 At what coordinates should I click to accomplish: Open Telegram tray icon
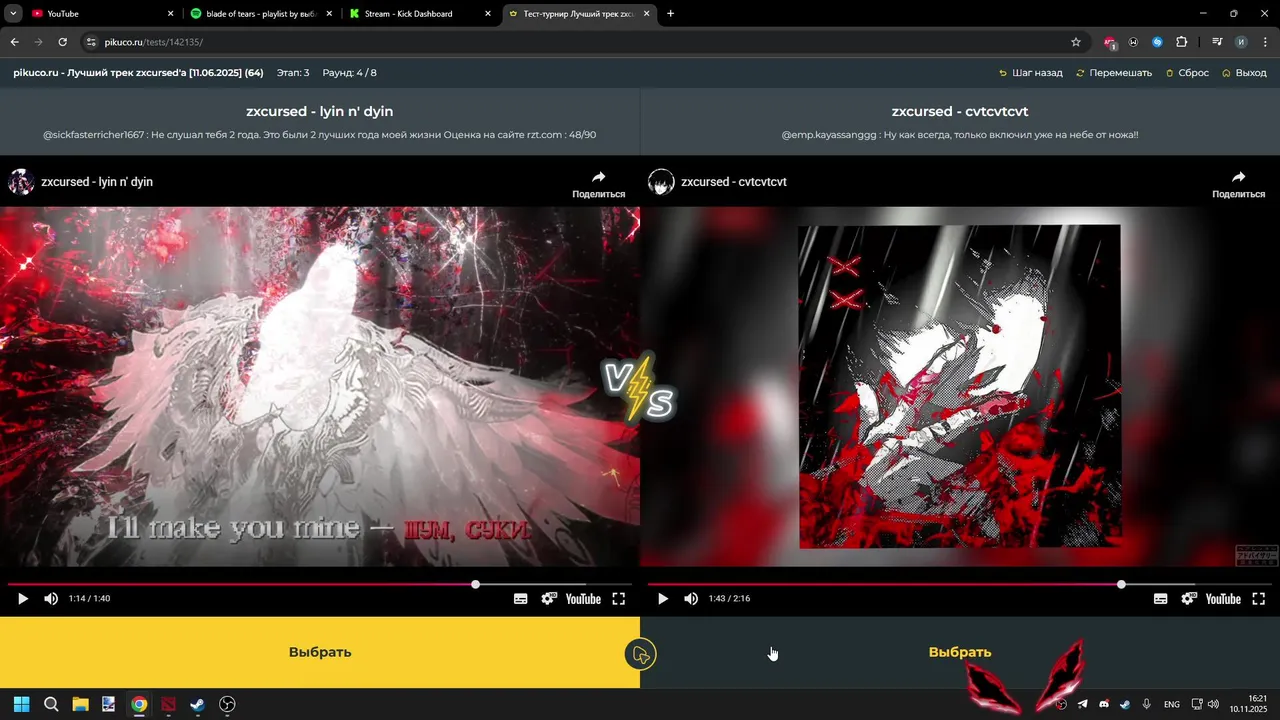point(1082,704)
